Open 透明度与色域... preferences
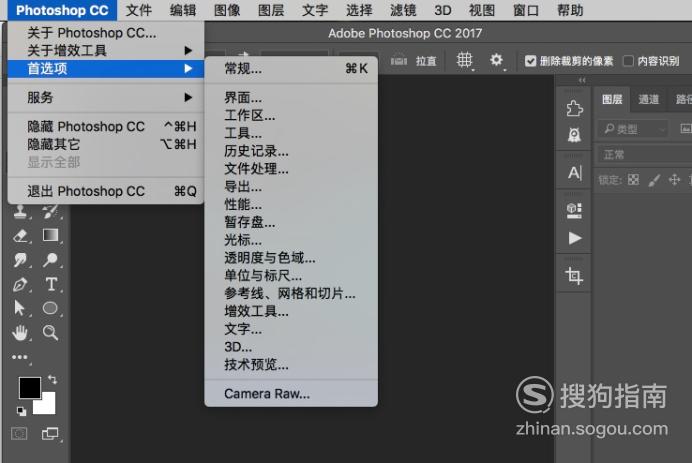 click(291, 258)
